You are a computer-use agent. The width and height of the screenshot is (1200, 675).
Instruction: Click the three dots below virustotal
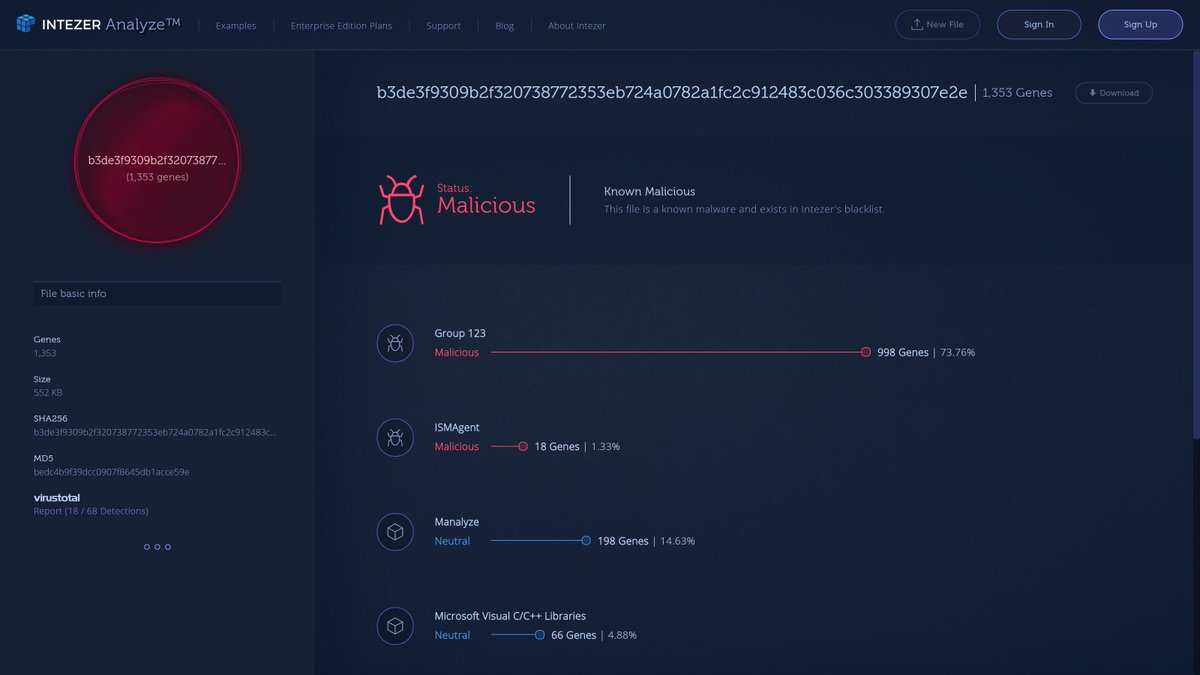[157, 547]
